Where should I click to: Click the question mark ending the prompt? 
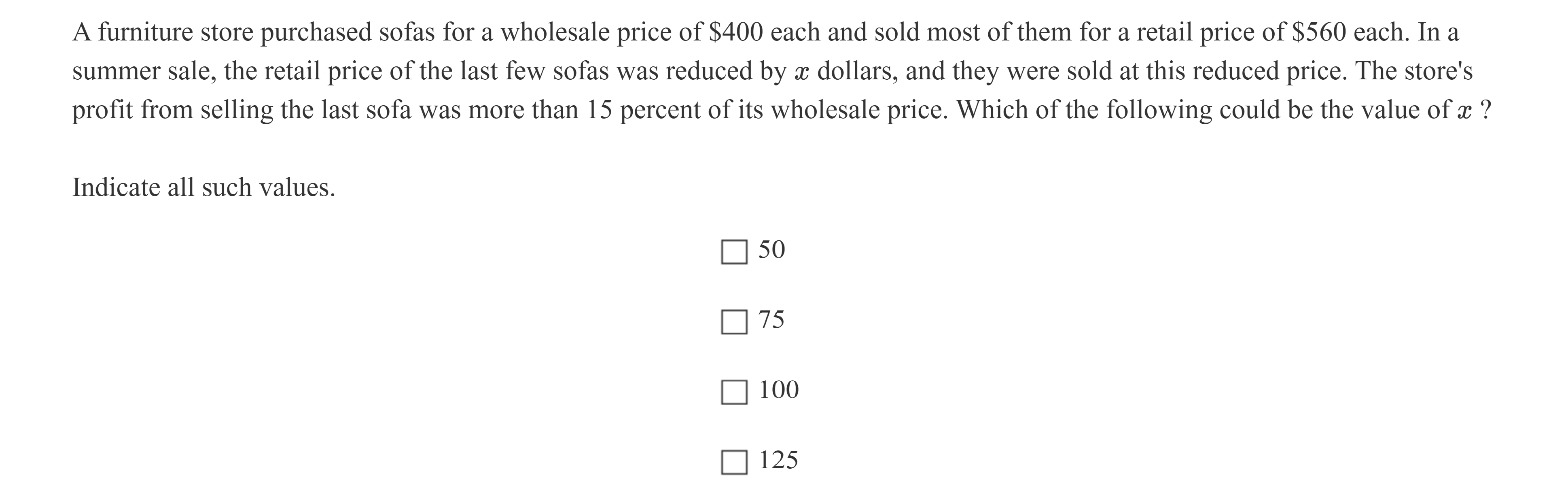click(1485, 110)
